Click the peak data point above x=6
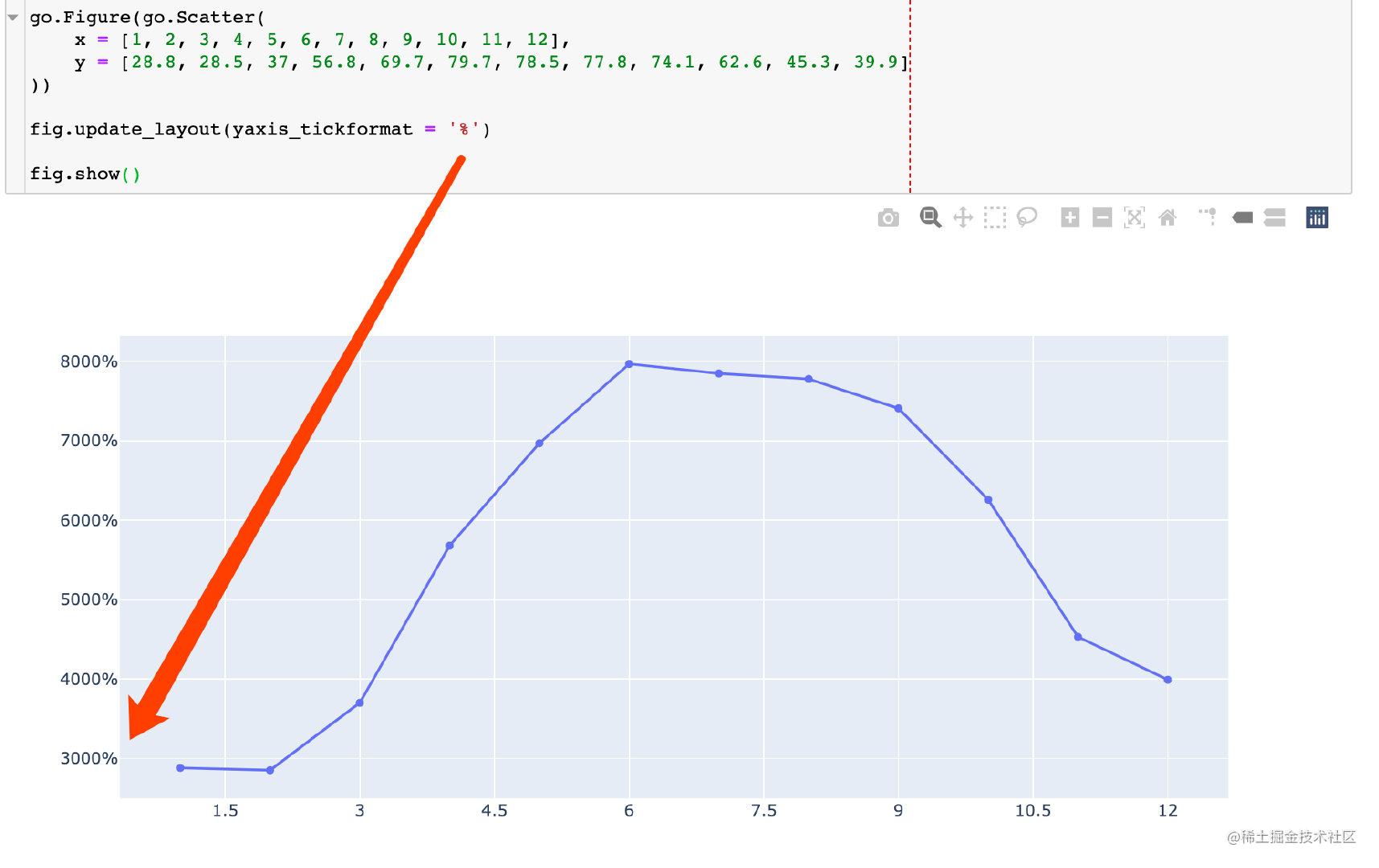The height and width of the screenshot is (868, 1379). [x=630, y=363]
